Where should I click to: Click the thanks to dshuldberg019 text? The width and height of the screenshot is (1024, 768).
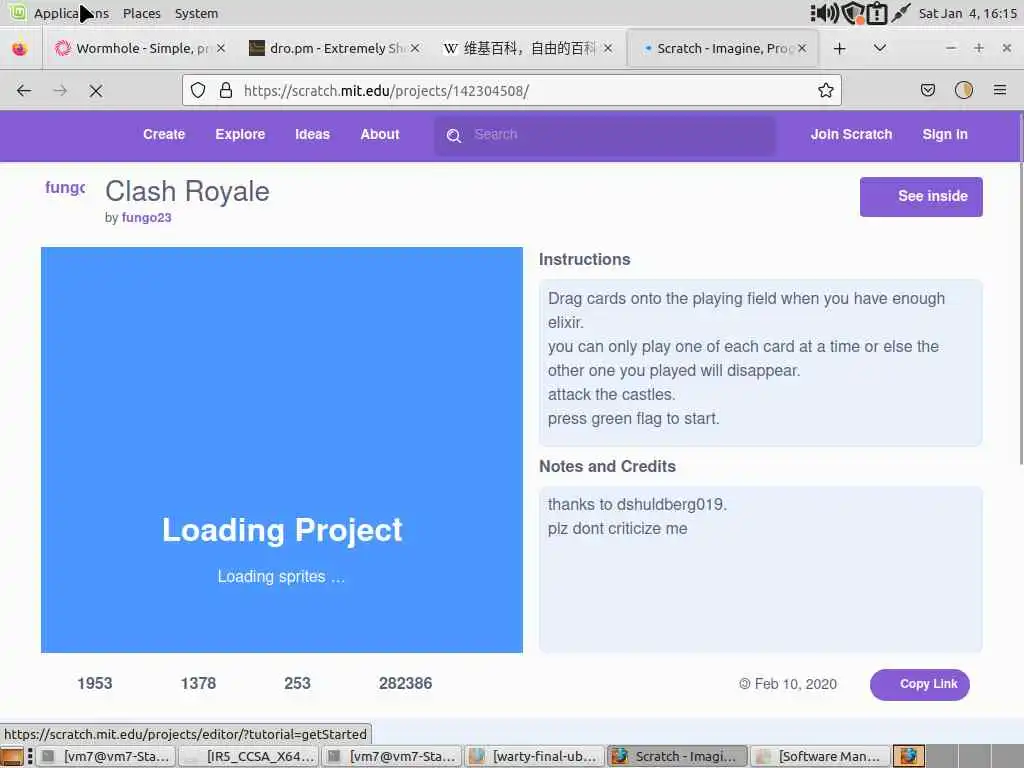[x=637, y=505]
